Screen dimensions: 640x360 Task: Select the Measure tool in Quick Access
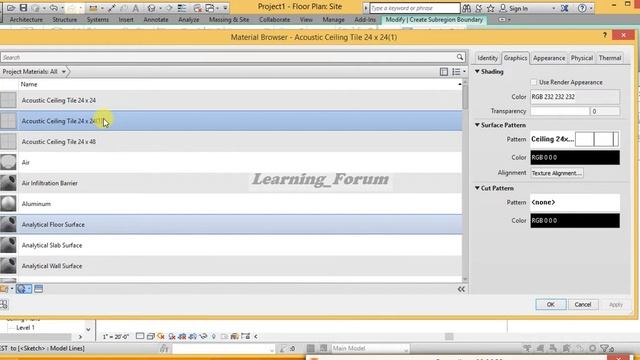pos(93,8)
